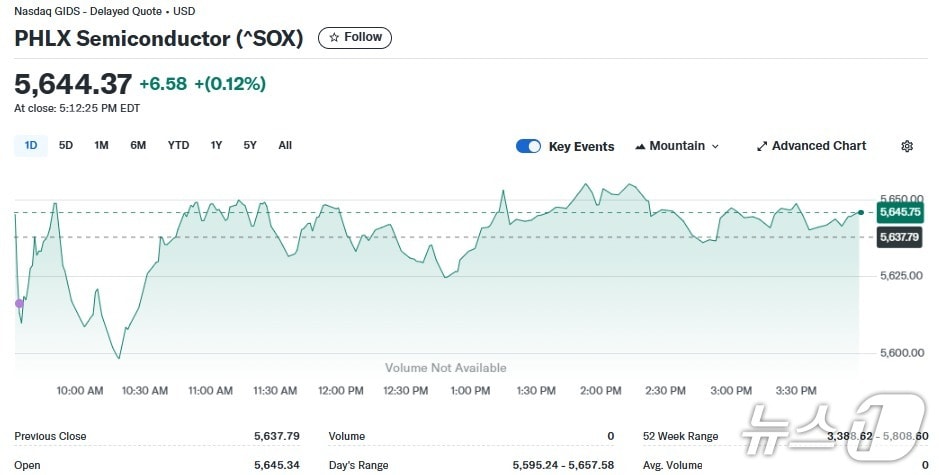Viewport: 939px width, 475px height.
Task: Click the Advanced Chart expand icon
Action: [x=762, y=146]
